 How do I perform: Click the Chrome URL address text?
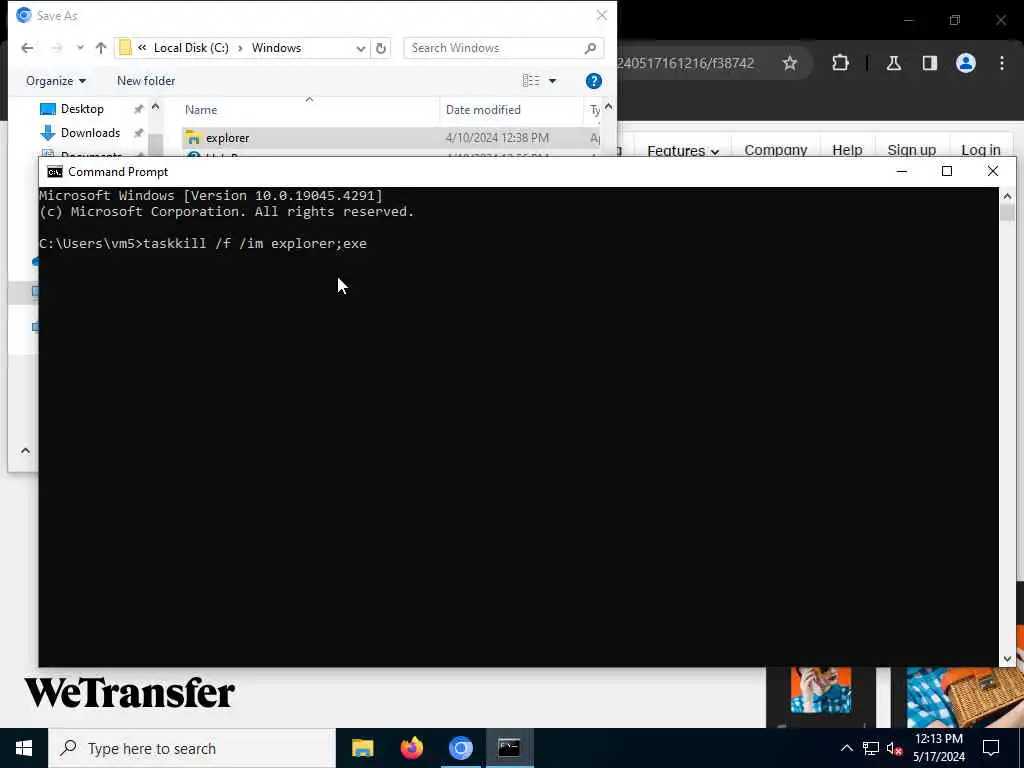[x=686, y=63]
